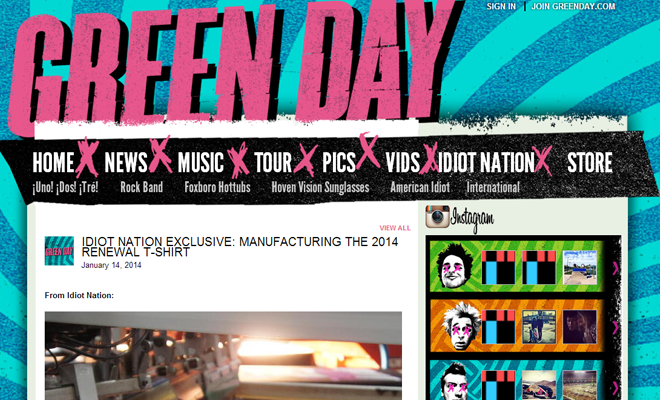660x400 pixels.
Task: Open the Foxboro Hottubs submenu link
Action: tap(217, 187)
